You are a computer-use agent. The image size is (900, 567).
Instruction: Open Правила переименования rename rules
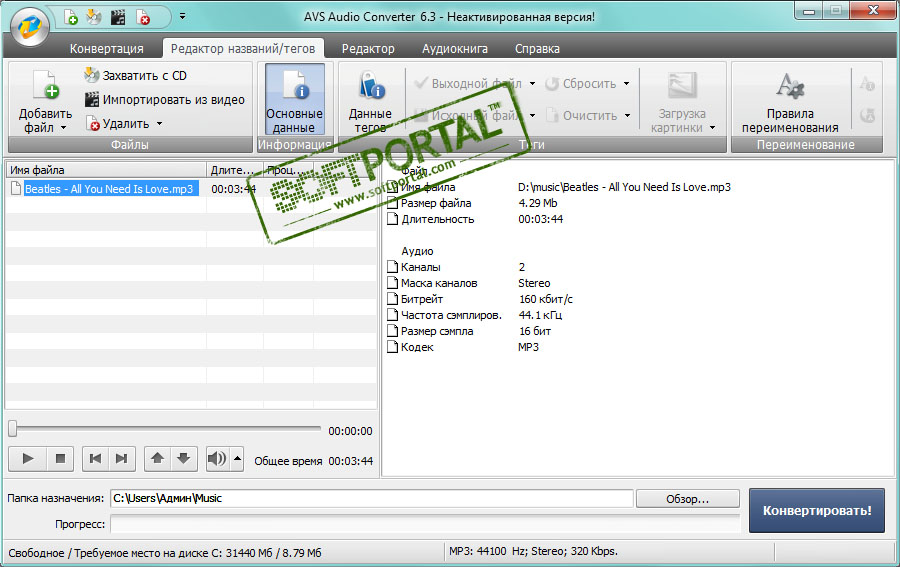pos(790,101)
